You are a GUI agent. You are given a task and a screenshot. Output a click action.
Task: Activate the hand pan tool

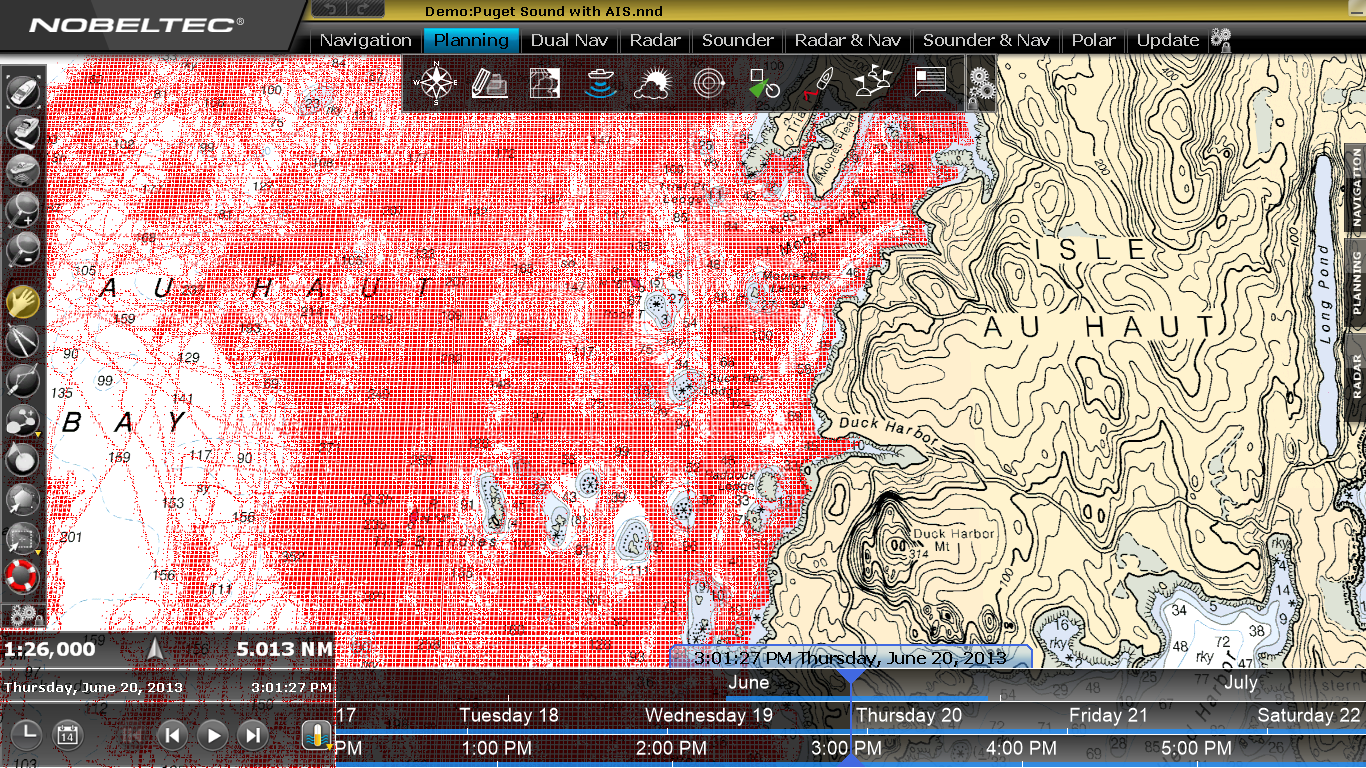click(x=22, y=301)
